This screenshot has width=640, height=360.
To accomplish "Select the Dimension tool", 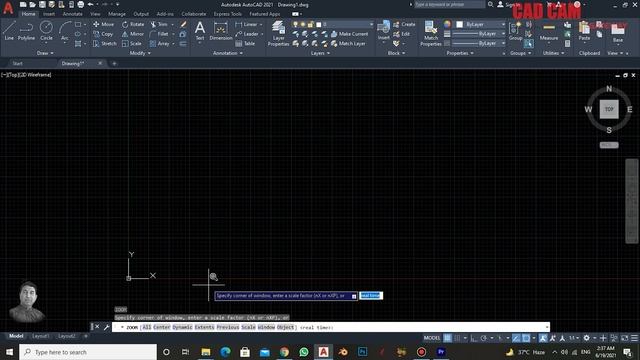I will coord(221,31).
